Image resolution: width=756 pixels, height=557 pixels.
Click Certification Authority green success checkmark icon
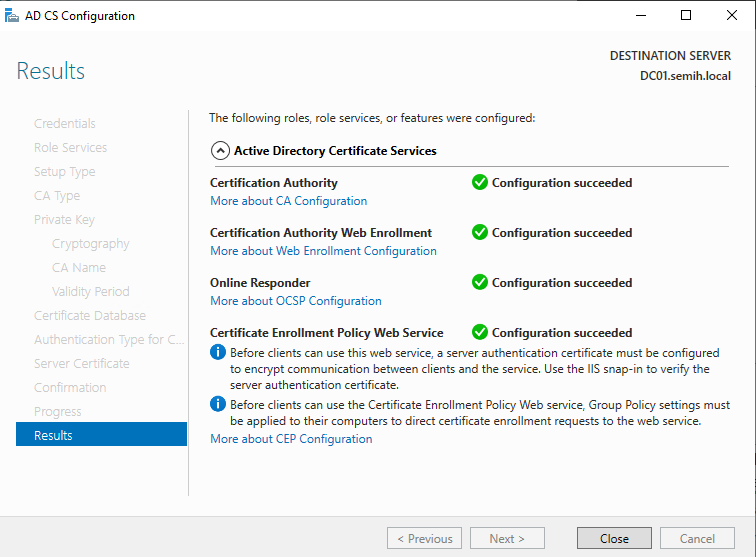pyautogui.click(x=480, y=183)
